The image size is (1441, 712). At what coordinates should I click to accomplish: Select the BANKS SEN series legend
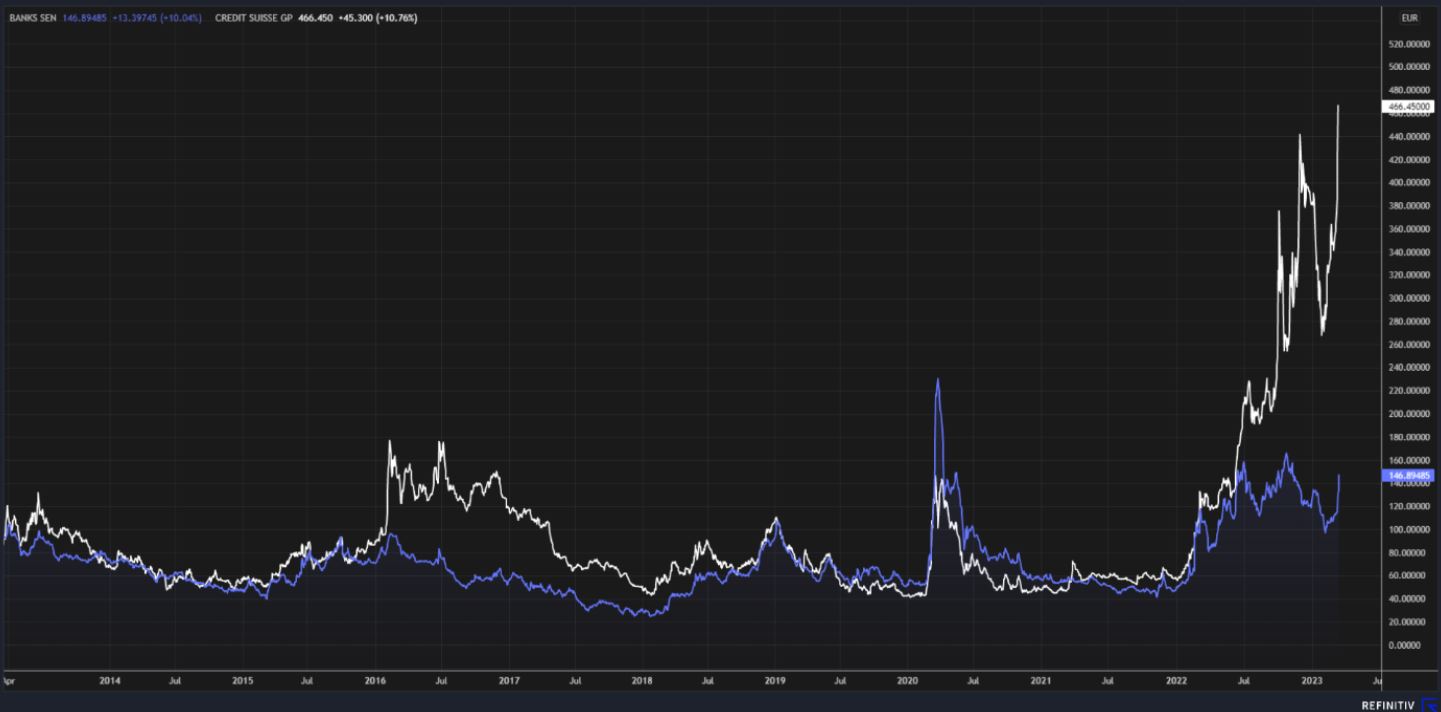pyautogui.click(x=32, y=18)
